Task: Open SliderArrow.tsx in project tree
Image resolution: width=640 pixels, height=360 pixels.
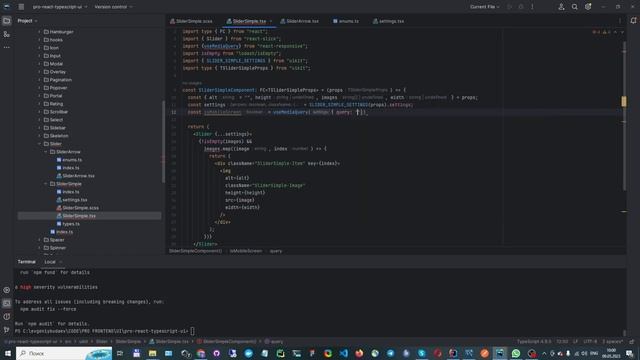Action: click(x=78, y=176)
